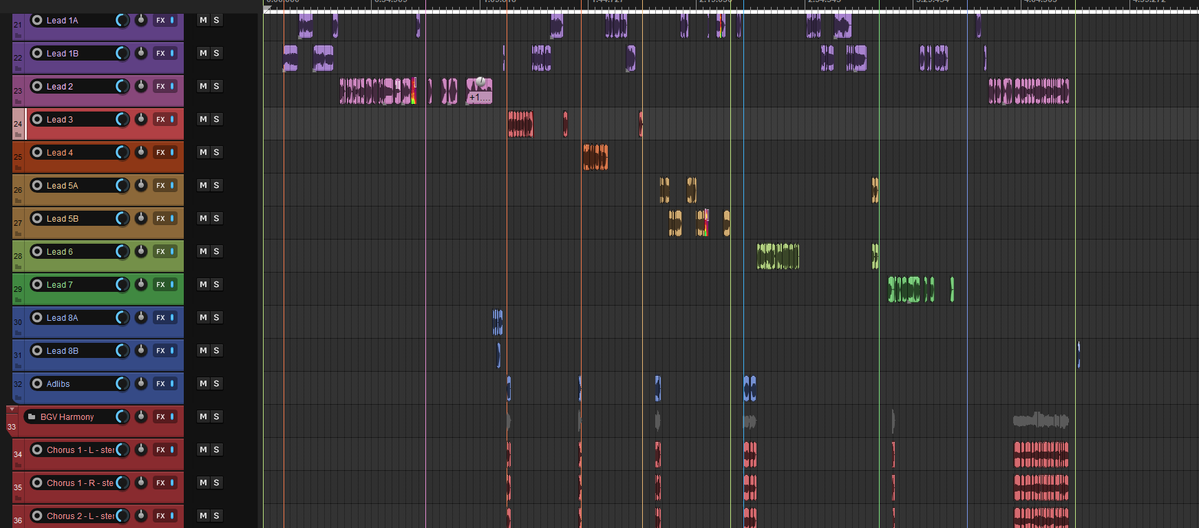
Task: Arm the Lead 7 track for recording
Action: point(37,285)
